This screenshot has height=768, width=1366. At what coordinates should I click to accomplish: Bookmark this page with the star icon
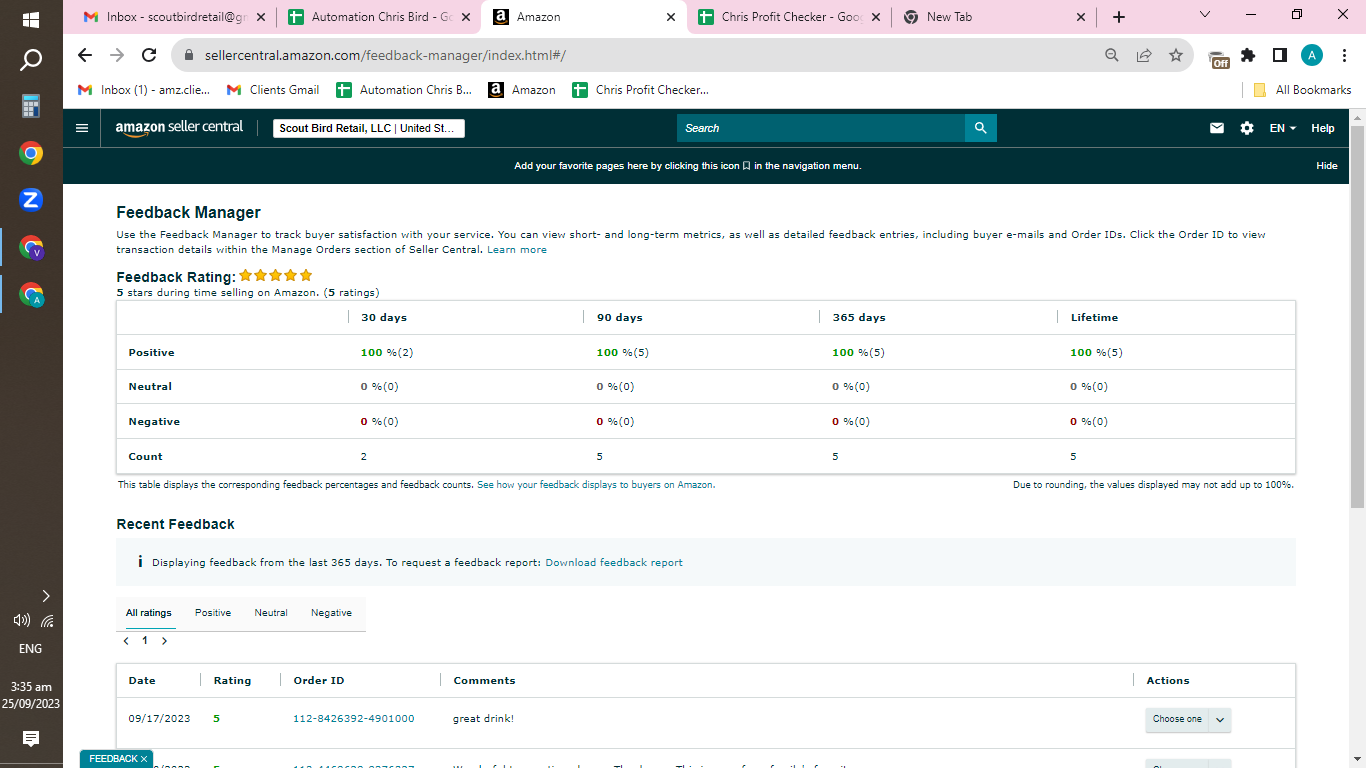point(1176,56)
